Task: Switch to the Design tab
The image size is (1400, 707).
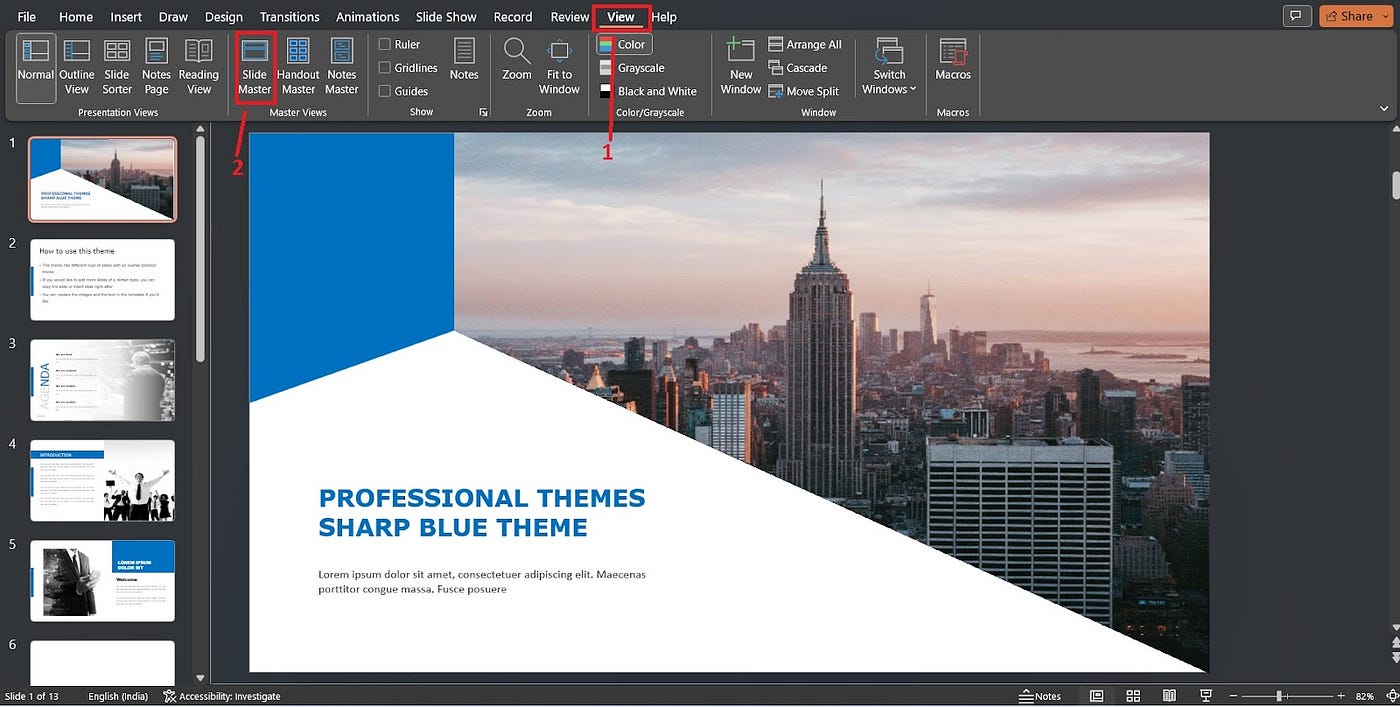Action: (224, 17)
